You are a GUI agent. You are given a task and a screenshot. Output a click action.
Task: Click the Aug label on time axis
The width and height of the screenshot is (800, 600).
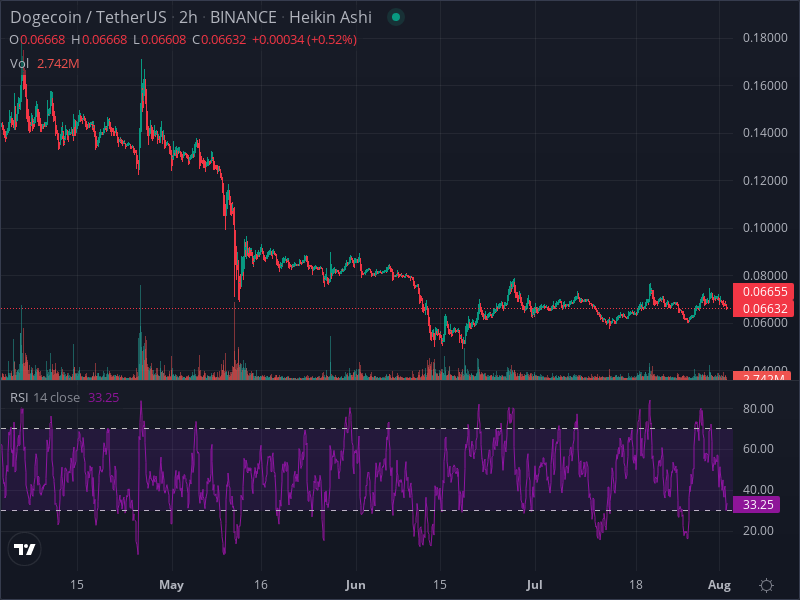(x=719, y=585)
